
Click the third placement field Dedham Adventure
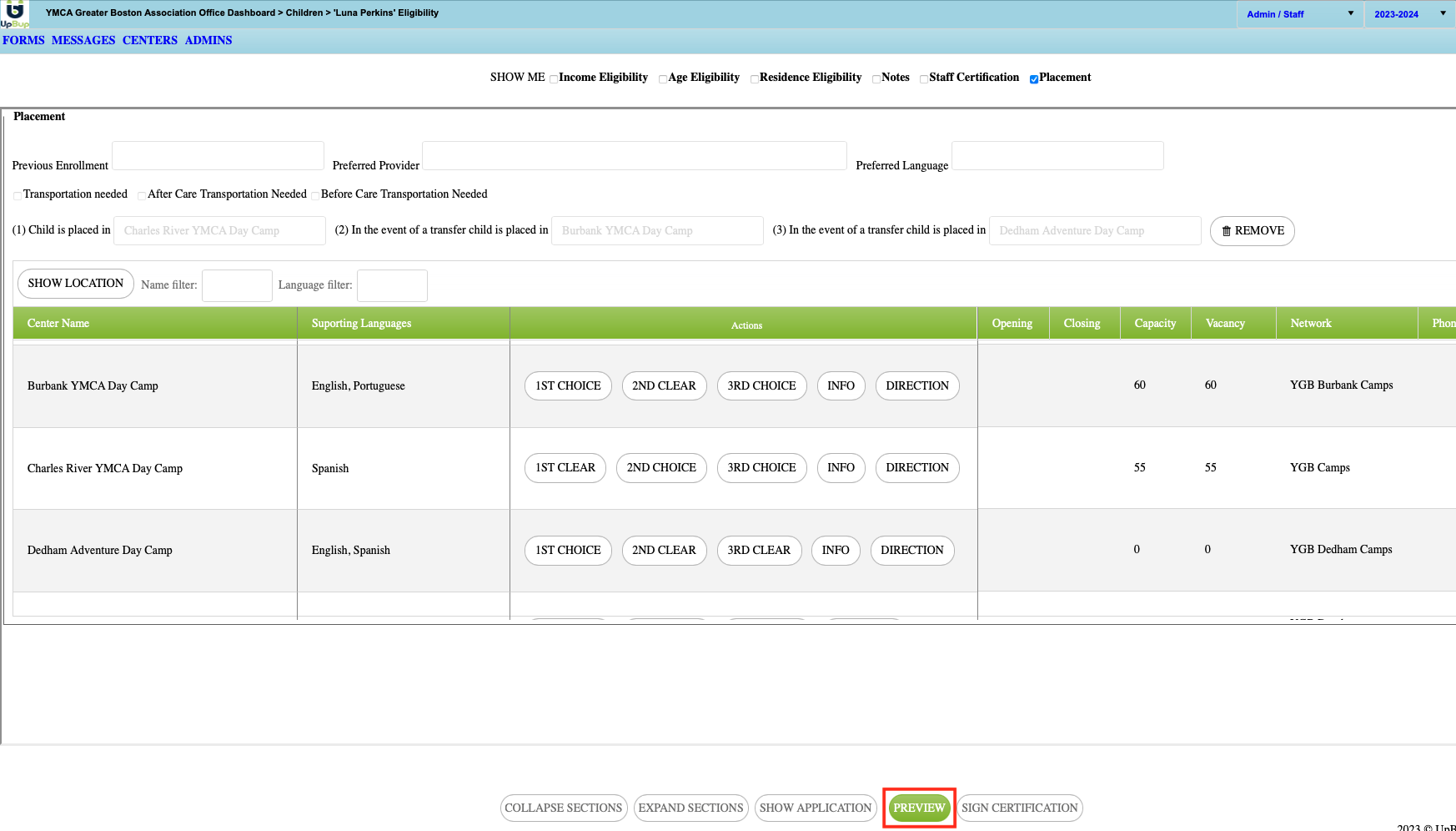pos(1095,230)
